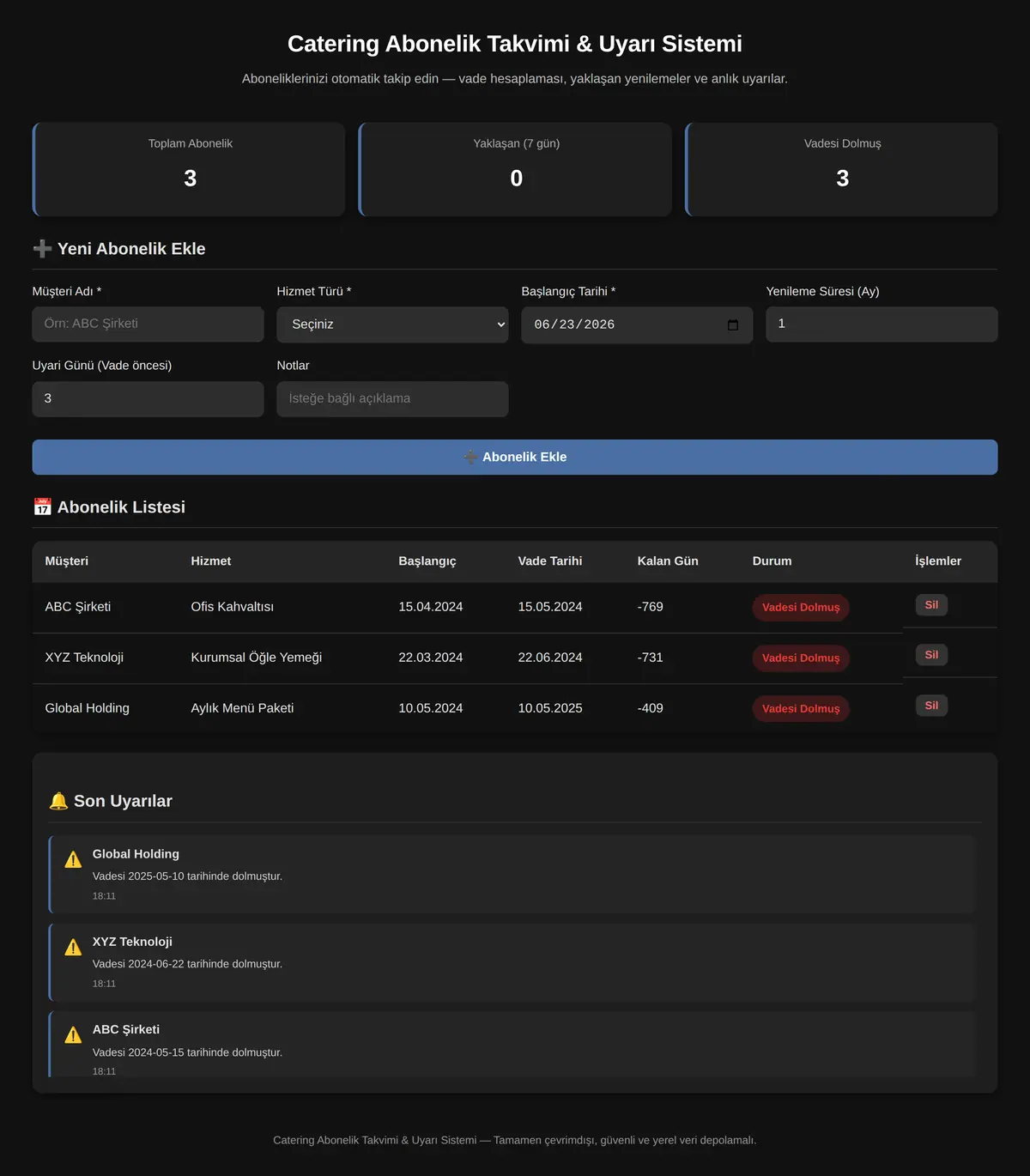Click the Vadesi Dolmuş badge for XYZ Teknoloji
The width and height of the screenshot is (1030, 1176).
801,658
